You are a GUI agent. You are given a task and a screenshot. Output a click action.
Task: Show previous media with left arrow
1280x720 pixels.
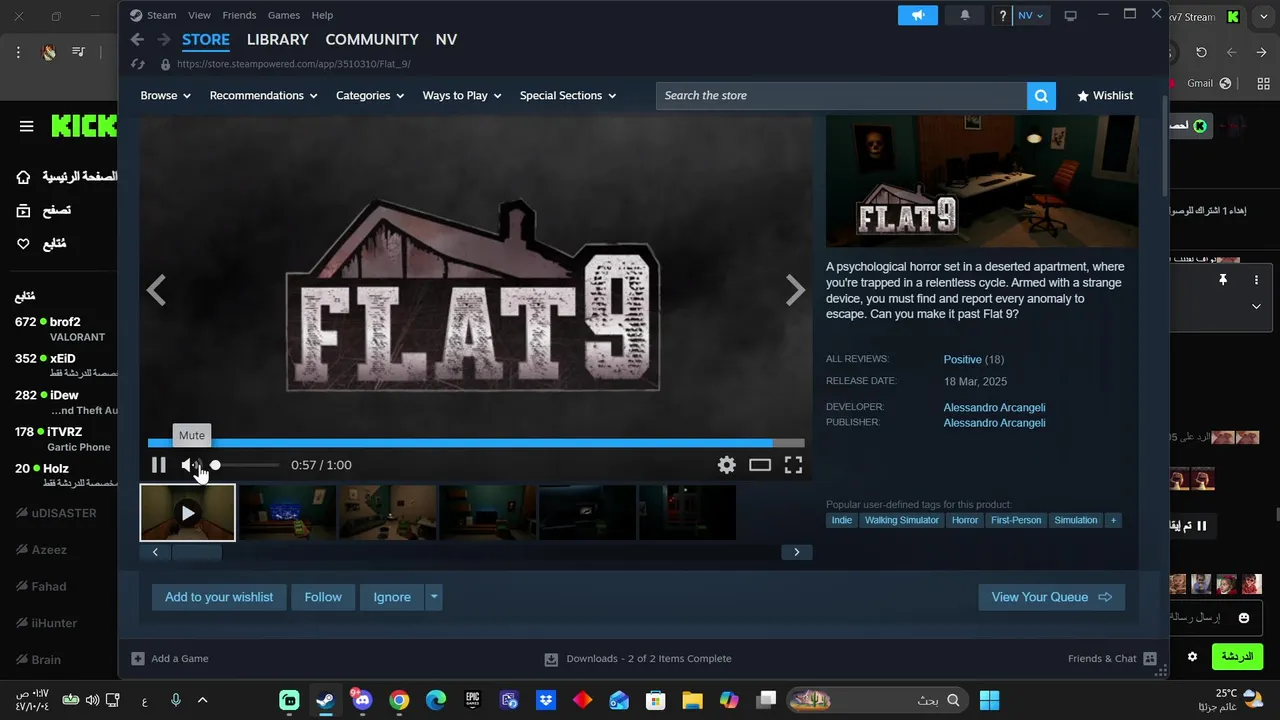156,291
